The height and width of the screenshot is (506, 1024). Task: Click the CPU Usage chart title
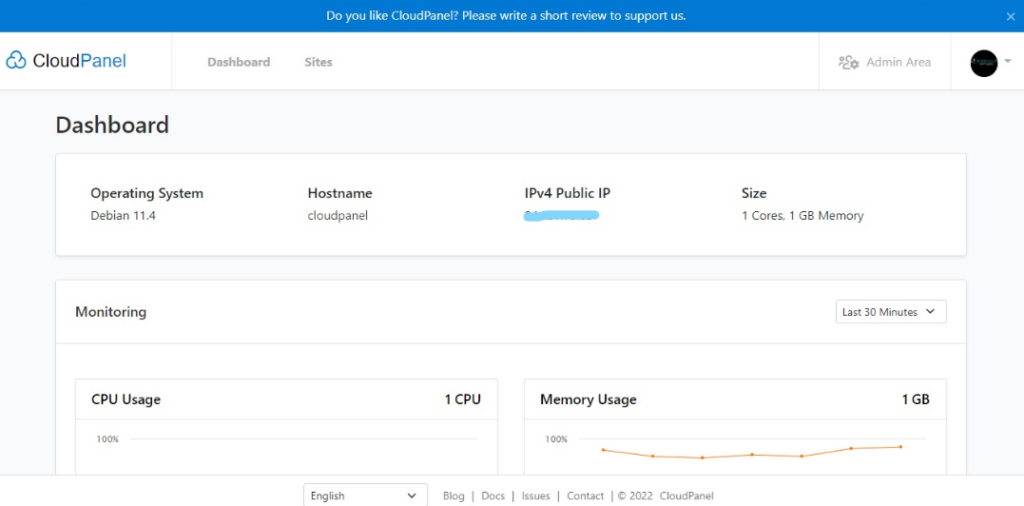click(x=126, y=400)
